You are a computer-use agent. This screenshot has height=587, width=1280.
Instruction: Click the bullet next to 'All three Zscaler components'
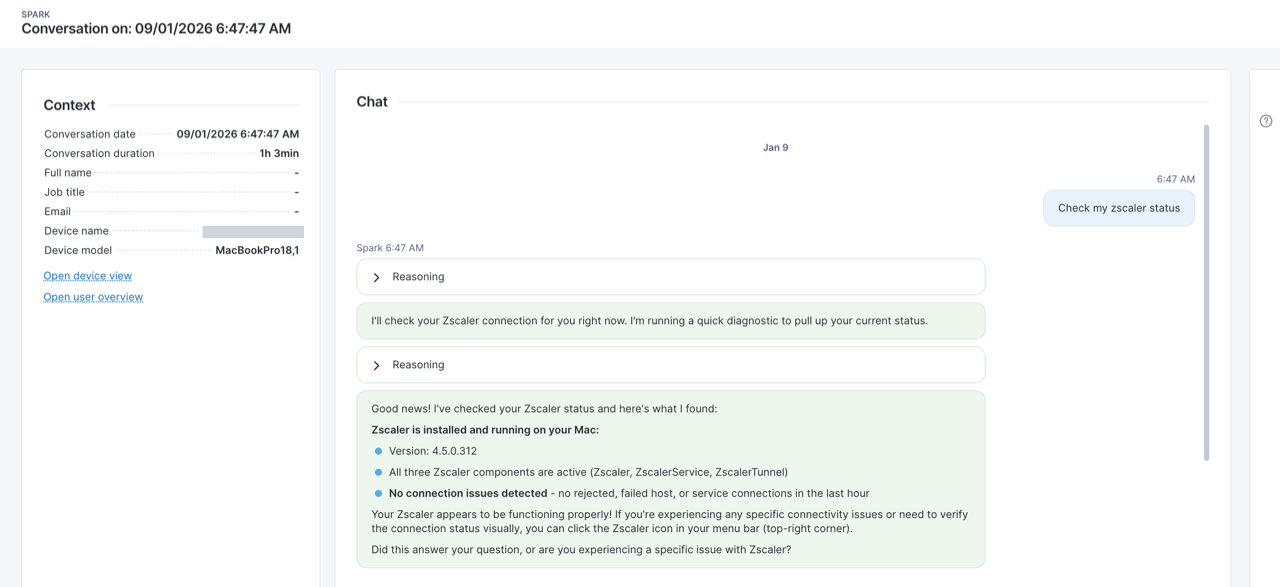[x=378, y=472]
